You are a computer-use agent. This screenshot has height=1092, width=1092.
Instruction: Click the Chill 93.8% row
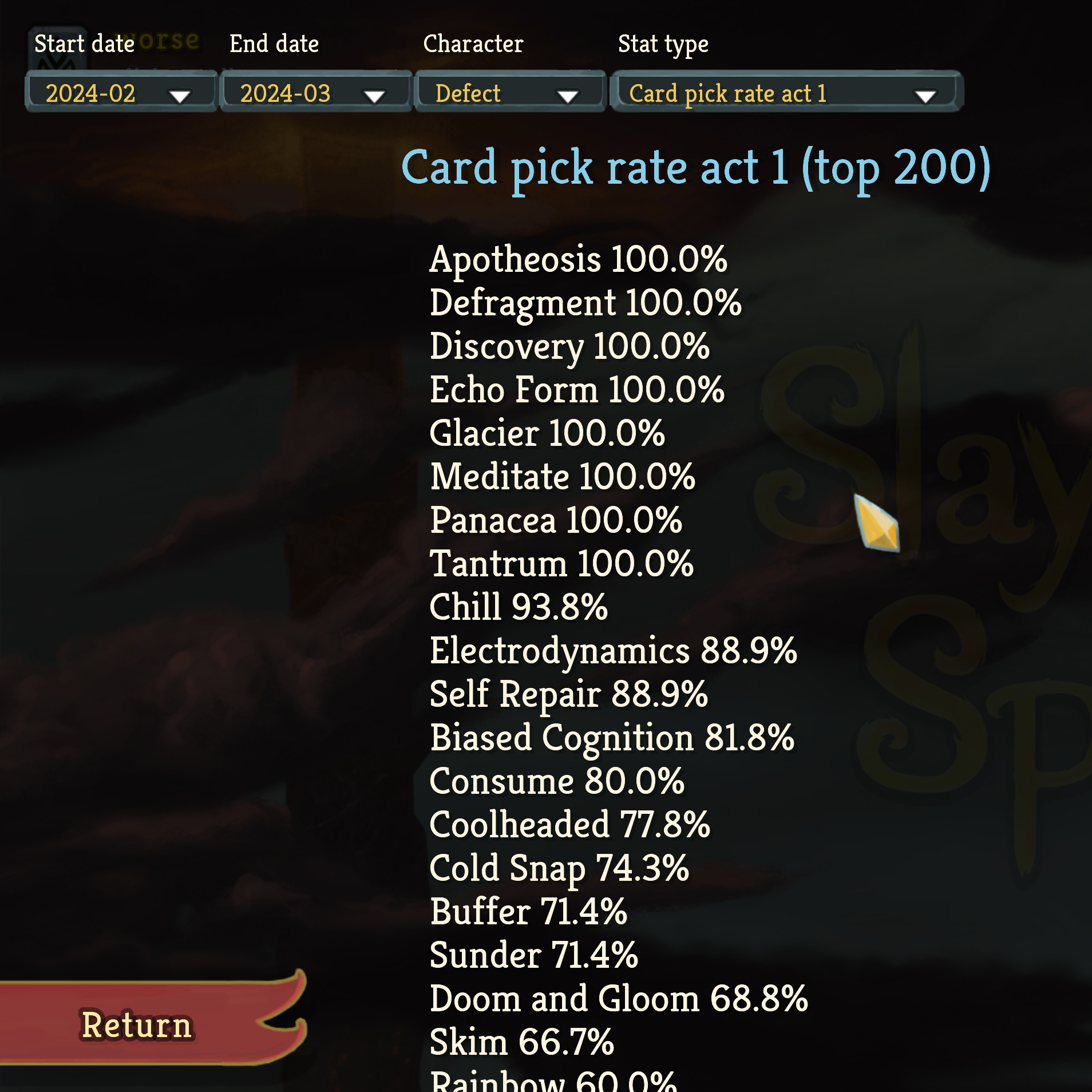pos(519,607)
